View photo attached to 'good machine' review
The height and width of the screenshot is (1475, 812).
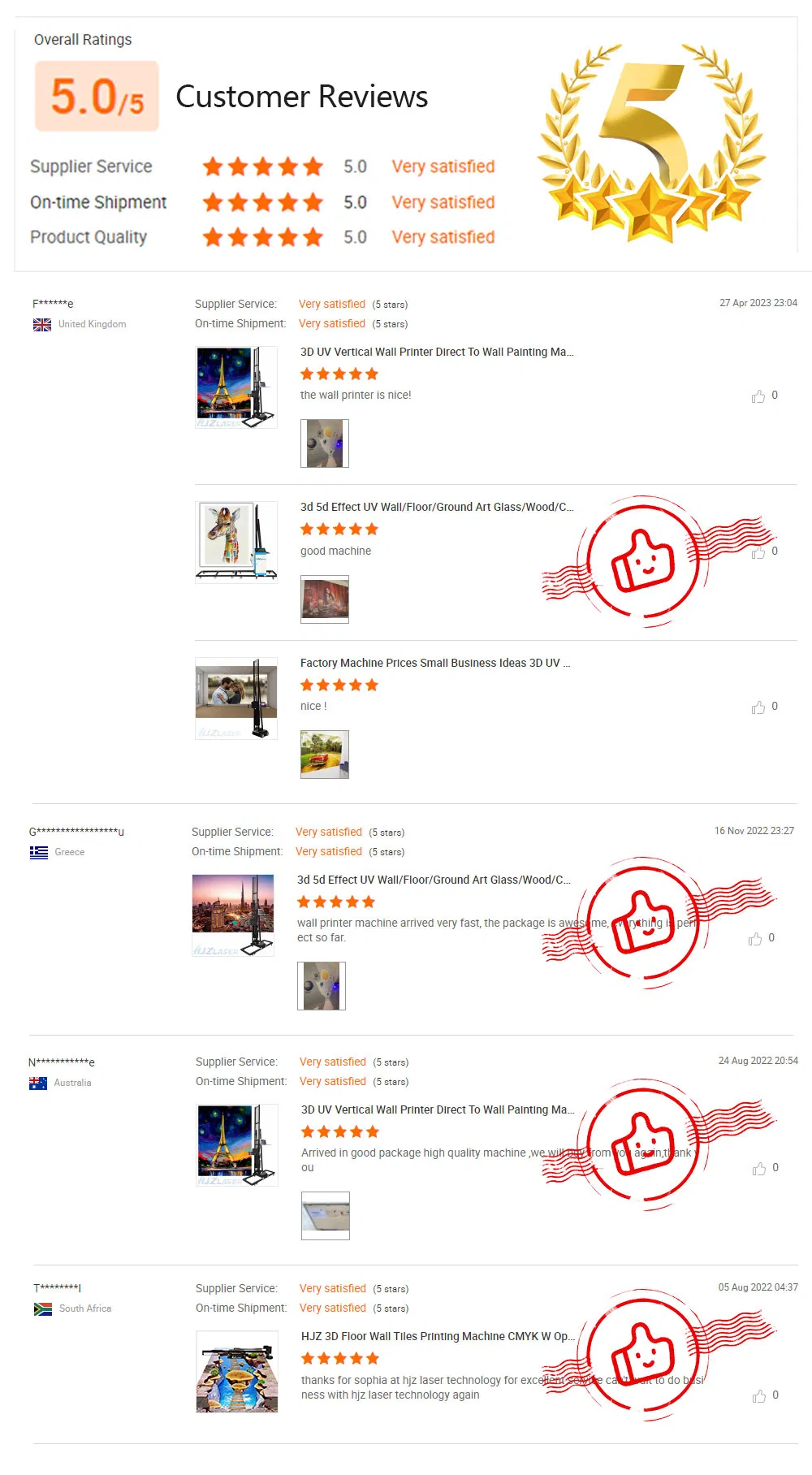(325, 599)
